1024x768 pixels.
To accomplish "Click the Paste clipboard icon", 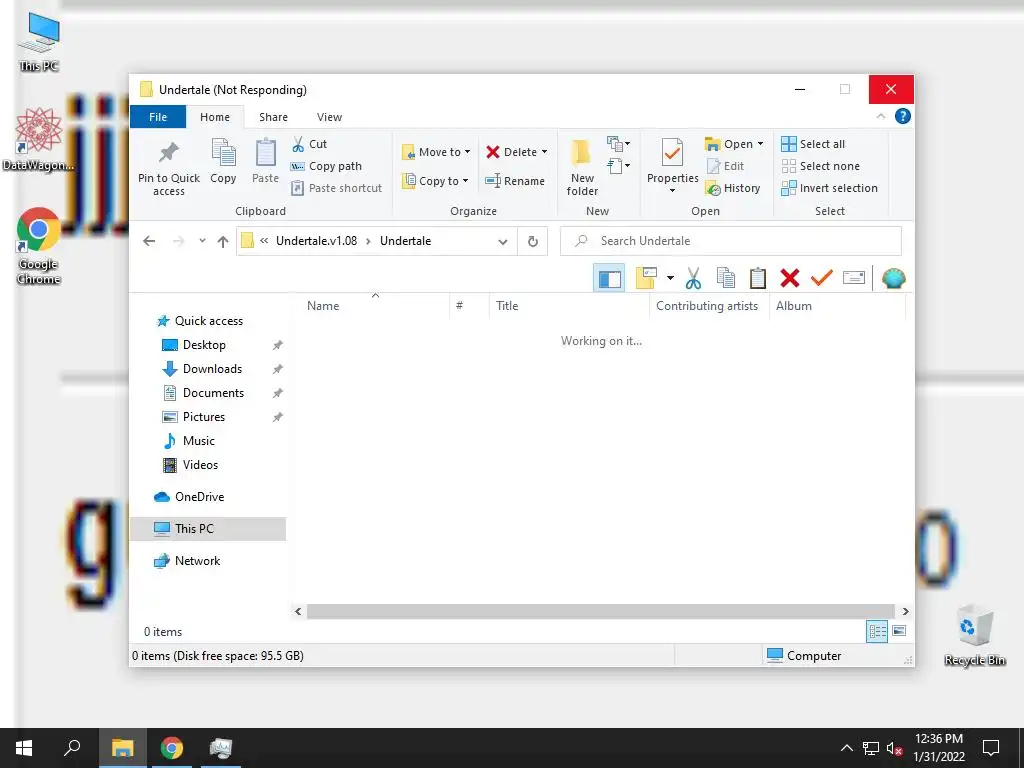I will point(266,153).
